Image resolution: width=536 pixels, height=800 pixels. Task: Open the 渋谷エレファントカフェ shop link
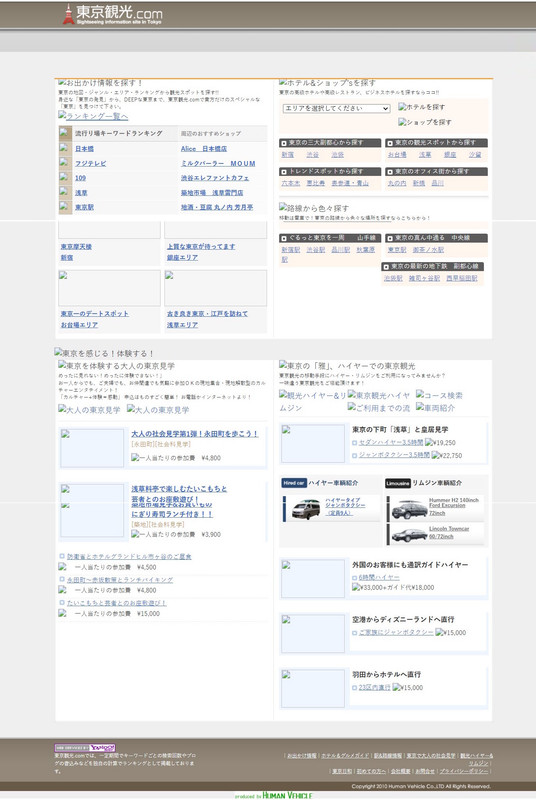tap(215, 178)
